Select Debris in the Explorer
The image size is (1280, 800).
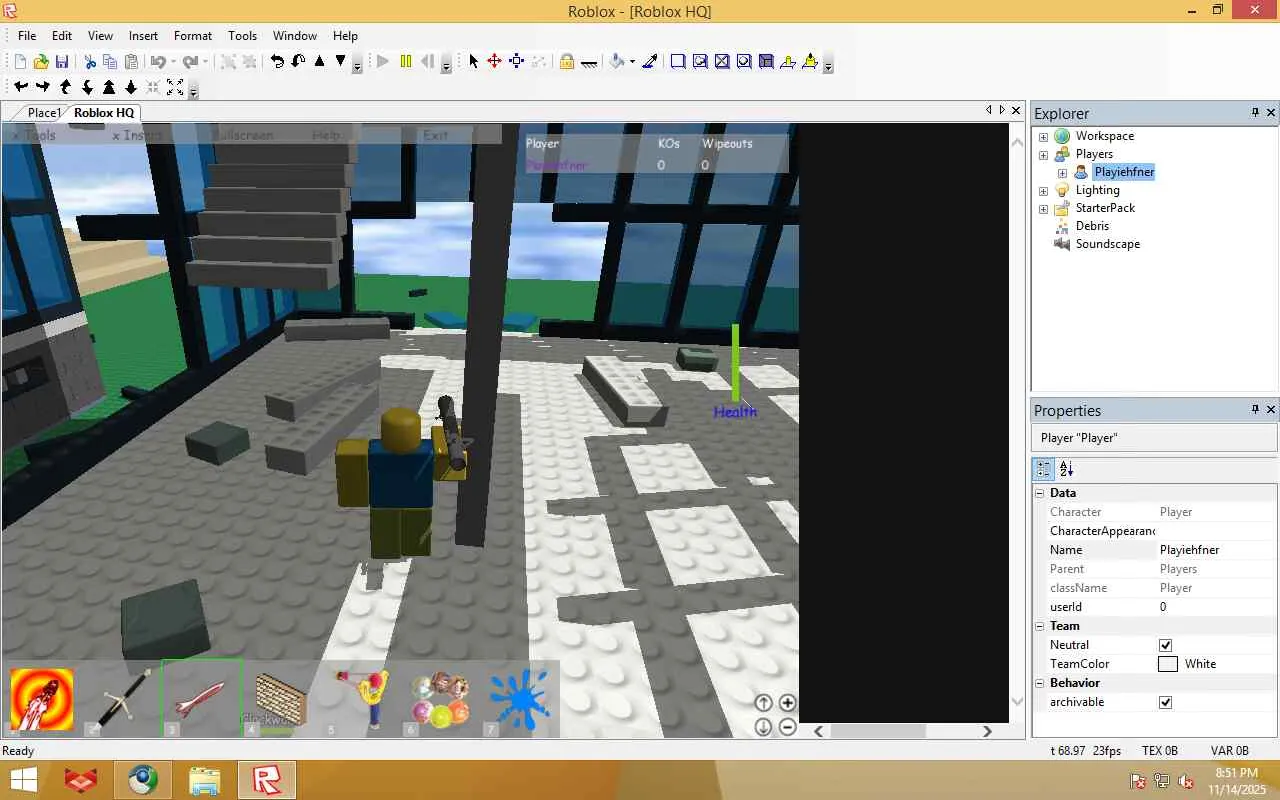(1092, 226)
